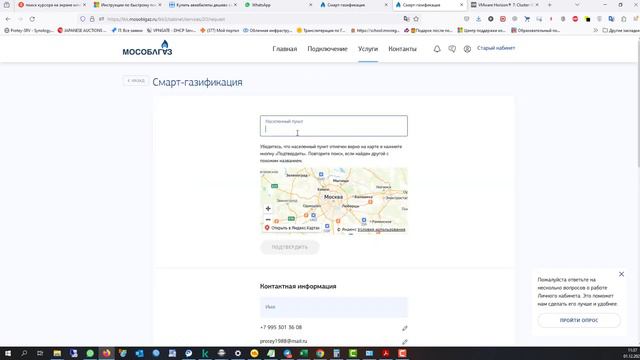
Task: Open the user profile icon in header
Action: (x=467, y=49)
